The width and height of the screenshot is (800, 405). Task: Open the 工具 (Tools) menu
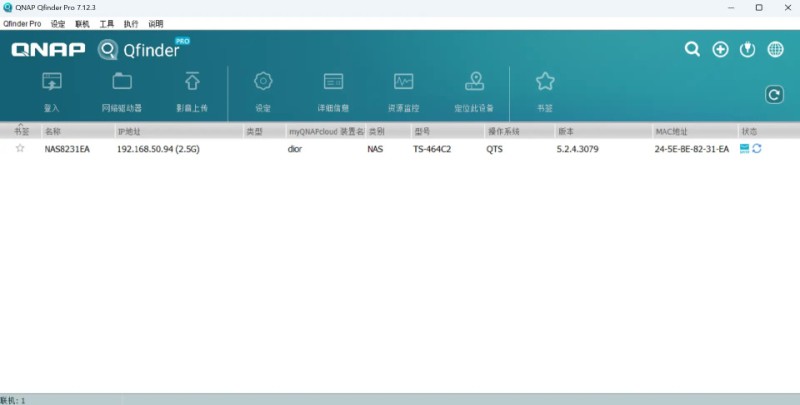107,23
